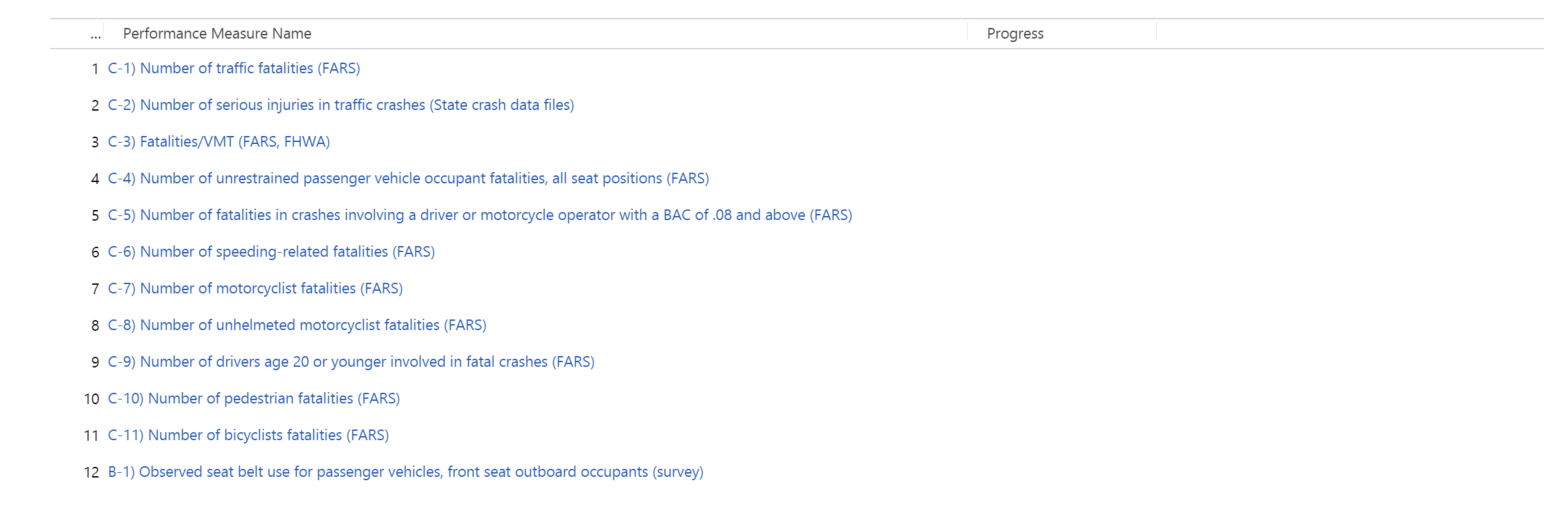Click the Progress column header
Screen dimensions: 1544x515
coord(1015,34)
